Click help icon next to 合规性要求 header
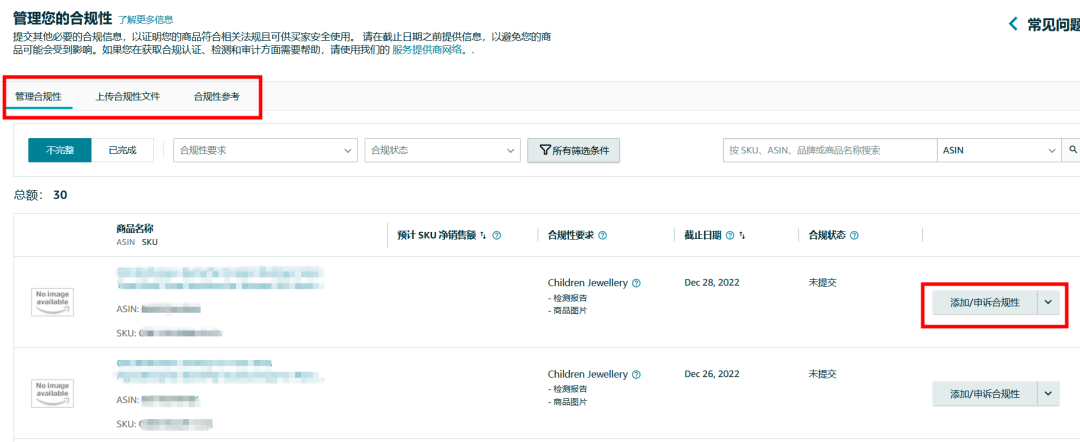The width and height of the screenshot is (1080, 442). (603, 236)
